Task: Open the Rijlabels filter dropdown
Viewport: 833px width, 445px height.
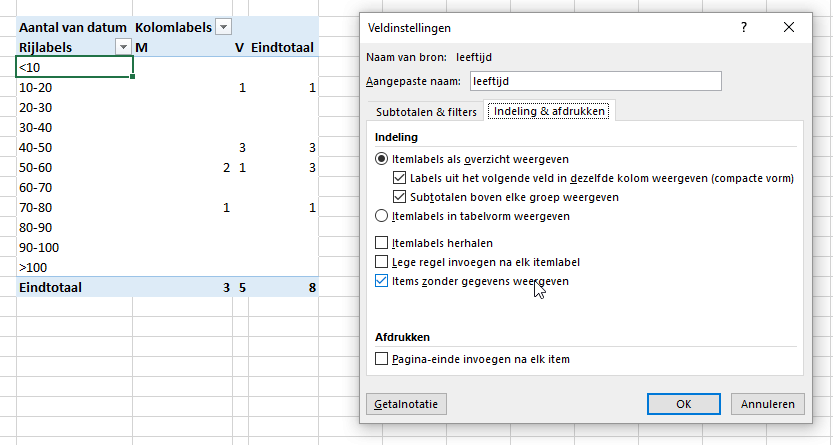Action: tap(124, 47)
